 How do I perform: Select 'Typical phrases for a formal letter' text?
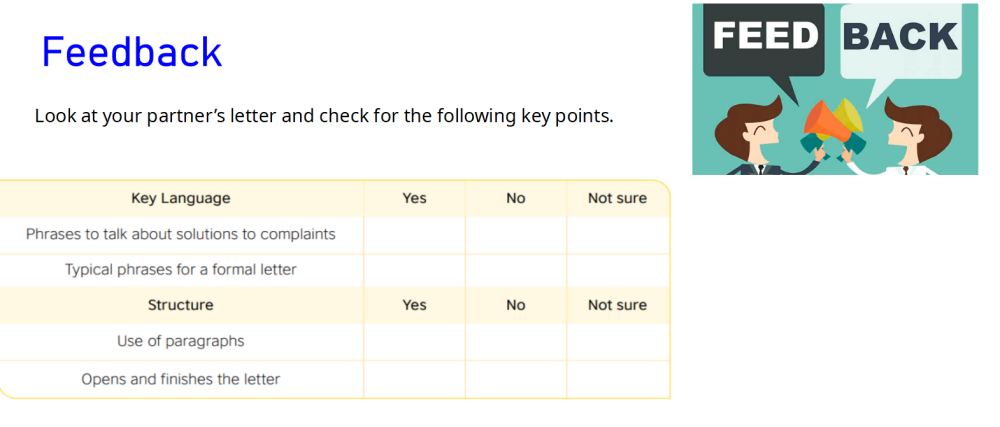point(180,270)
